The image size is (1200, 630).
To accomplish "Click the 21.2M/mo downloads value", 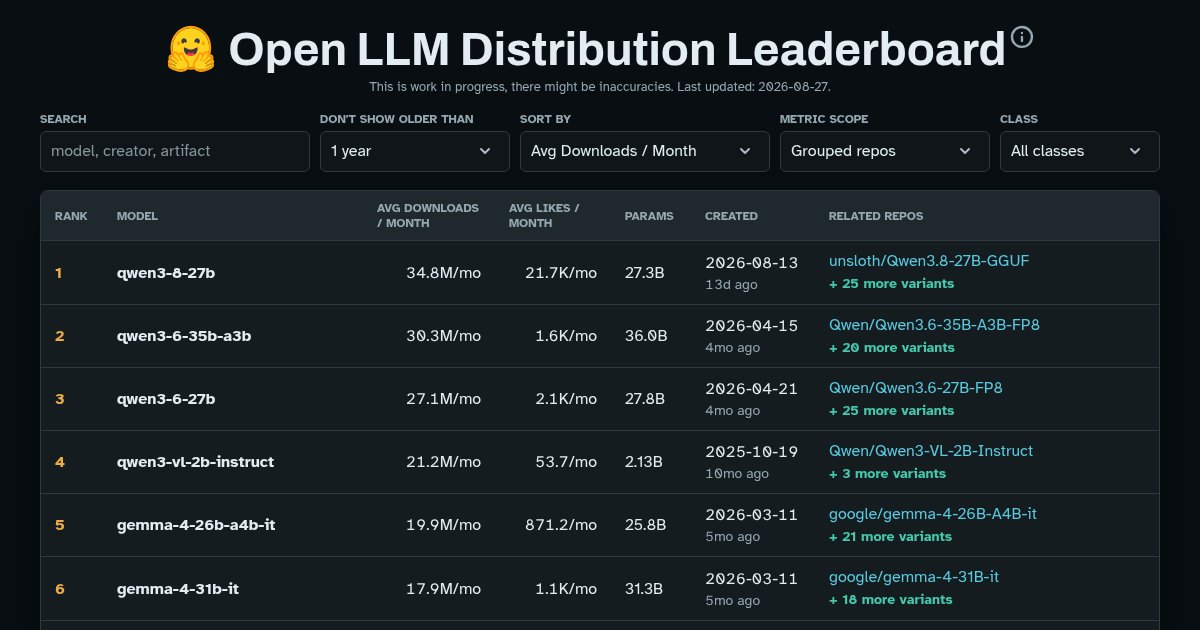I will [x=444, y=462].
